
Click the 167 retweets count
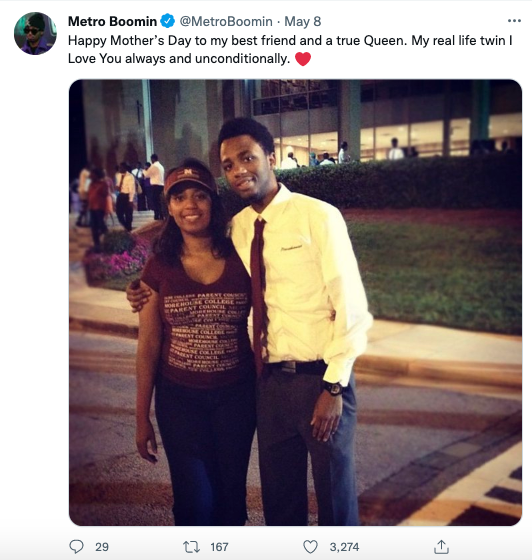click(x=219, y=547)
